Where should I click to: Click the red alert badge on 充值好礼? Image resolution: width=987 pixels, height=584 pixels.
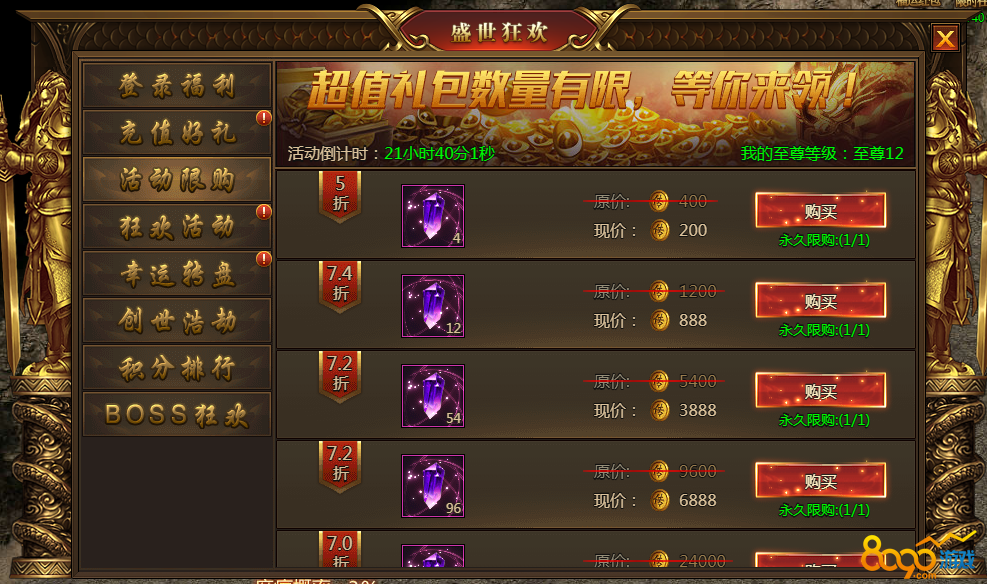point(264,118)
